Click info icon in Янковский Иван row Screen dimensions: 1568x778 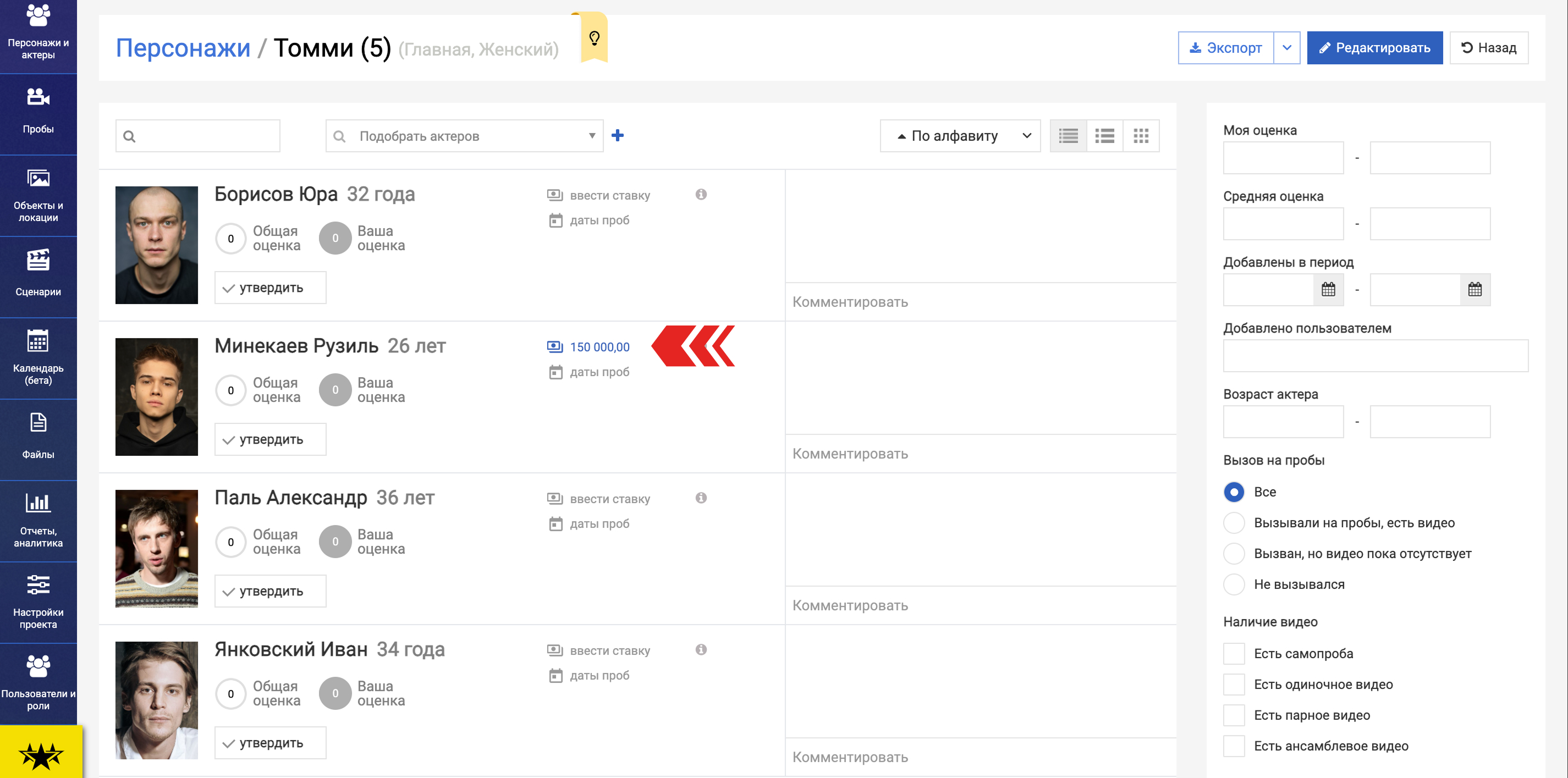pyautogui.click(x=701, y=650)
